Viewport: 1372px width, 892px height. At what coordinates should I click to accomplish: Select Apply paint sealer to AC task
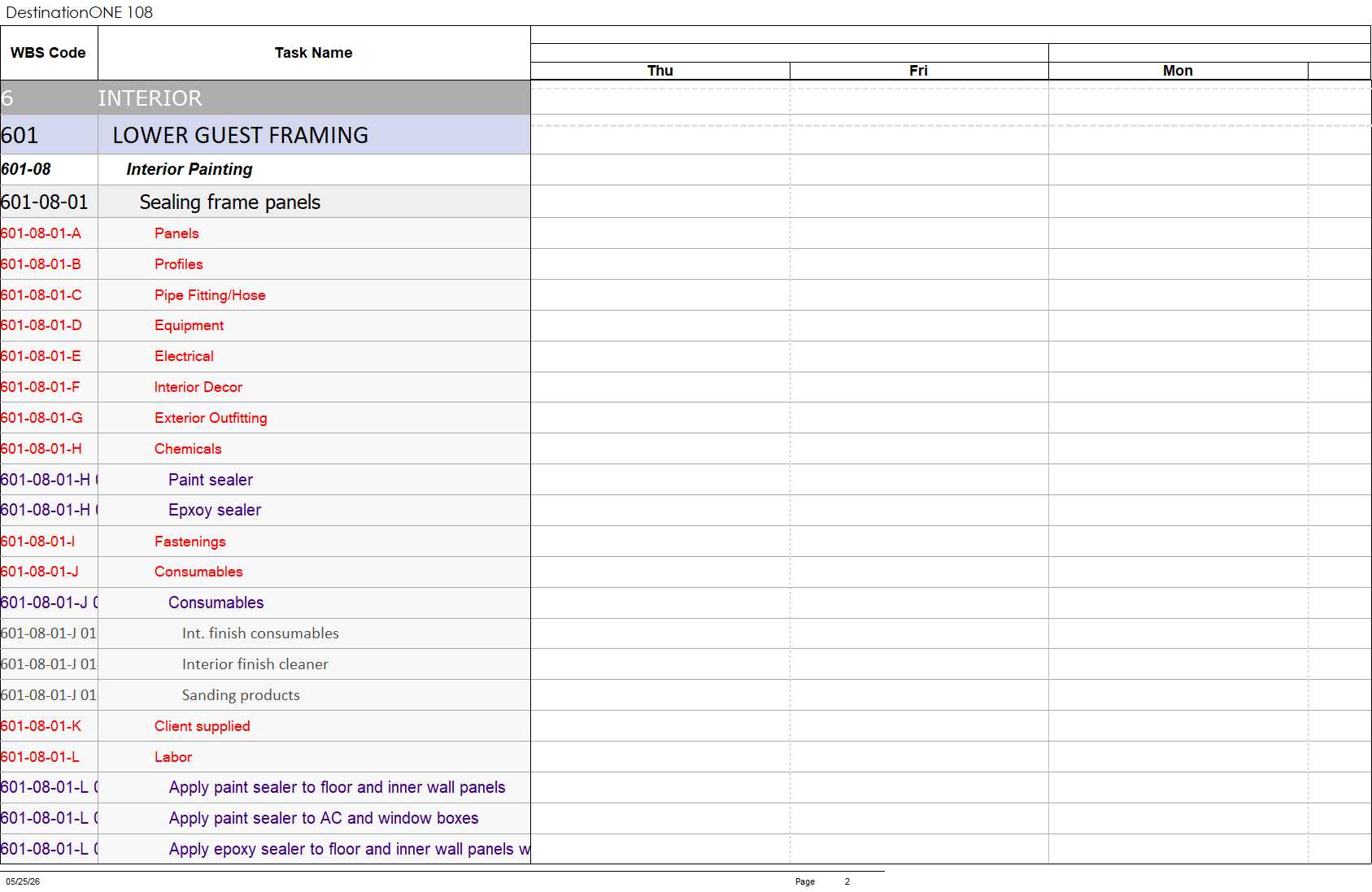pyautogui.click(x=324, y=818)
